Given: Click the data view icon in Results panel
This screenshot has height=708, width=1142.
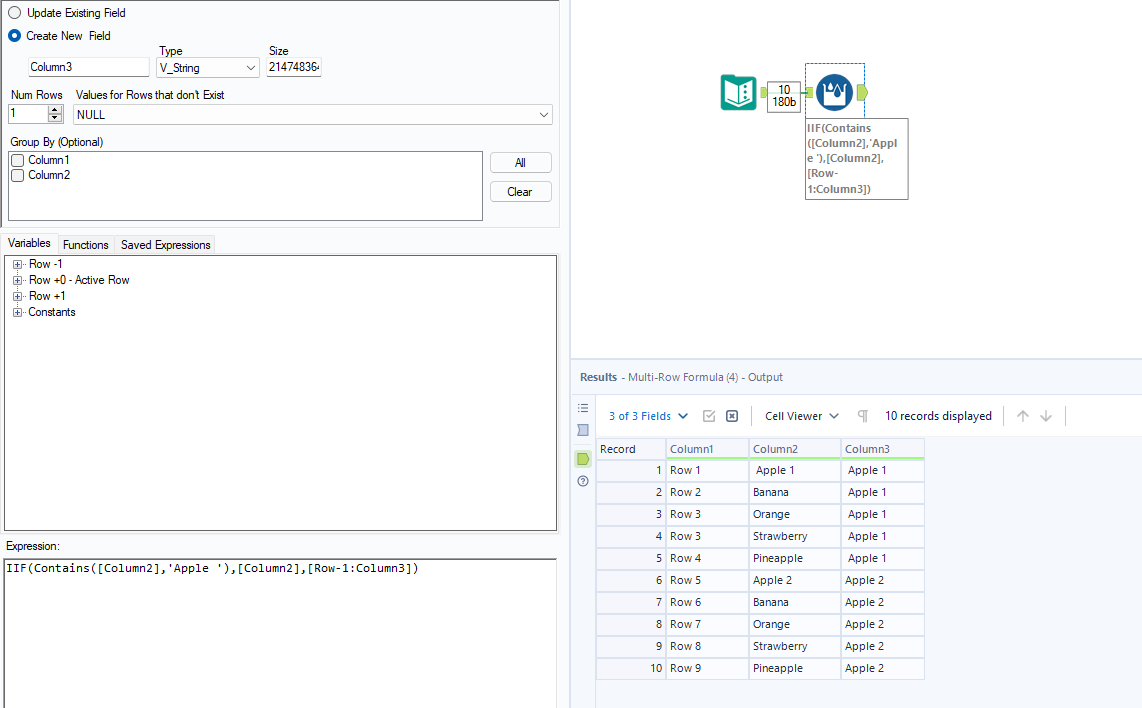Looking at the screenshot, I should click(x=583, y=430).
